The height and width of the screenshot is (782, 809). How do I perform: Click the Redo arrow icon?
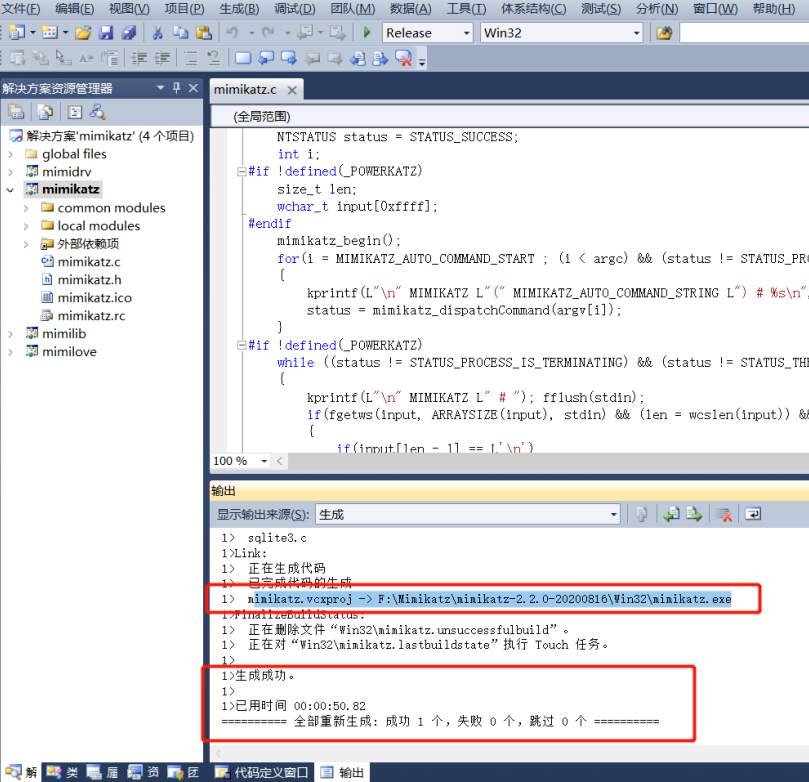point(268,33)
